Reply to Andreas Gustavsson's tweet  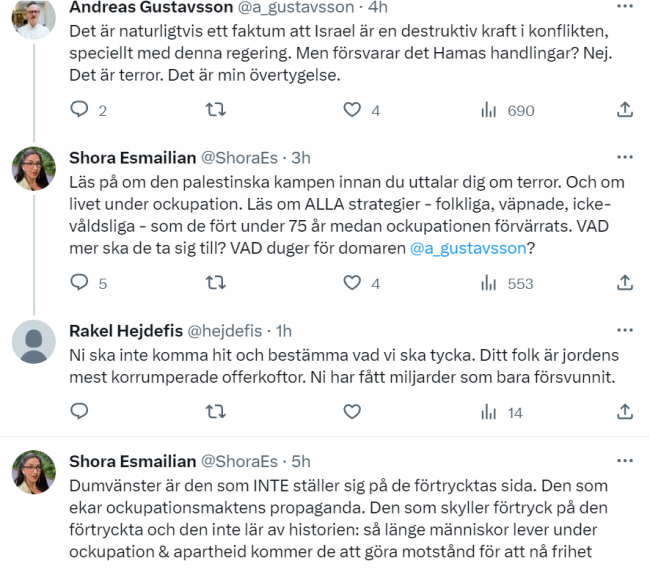point(80,110)
